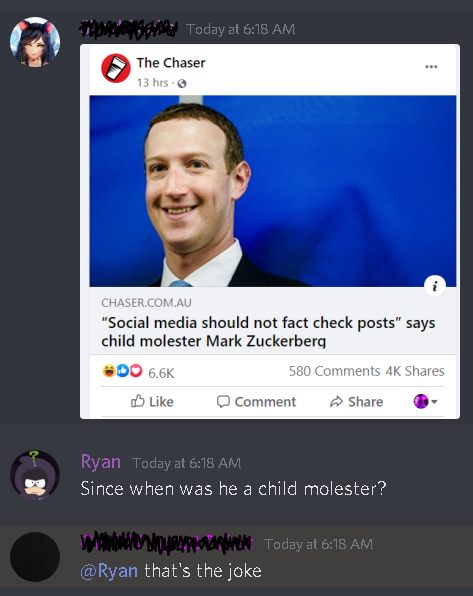The height and width of the screenshot is (596, 473).
Task: Open the 4K Shares link
Action: [415, 371]
